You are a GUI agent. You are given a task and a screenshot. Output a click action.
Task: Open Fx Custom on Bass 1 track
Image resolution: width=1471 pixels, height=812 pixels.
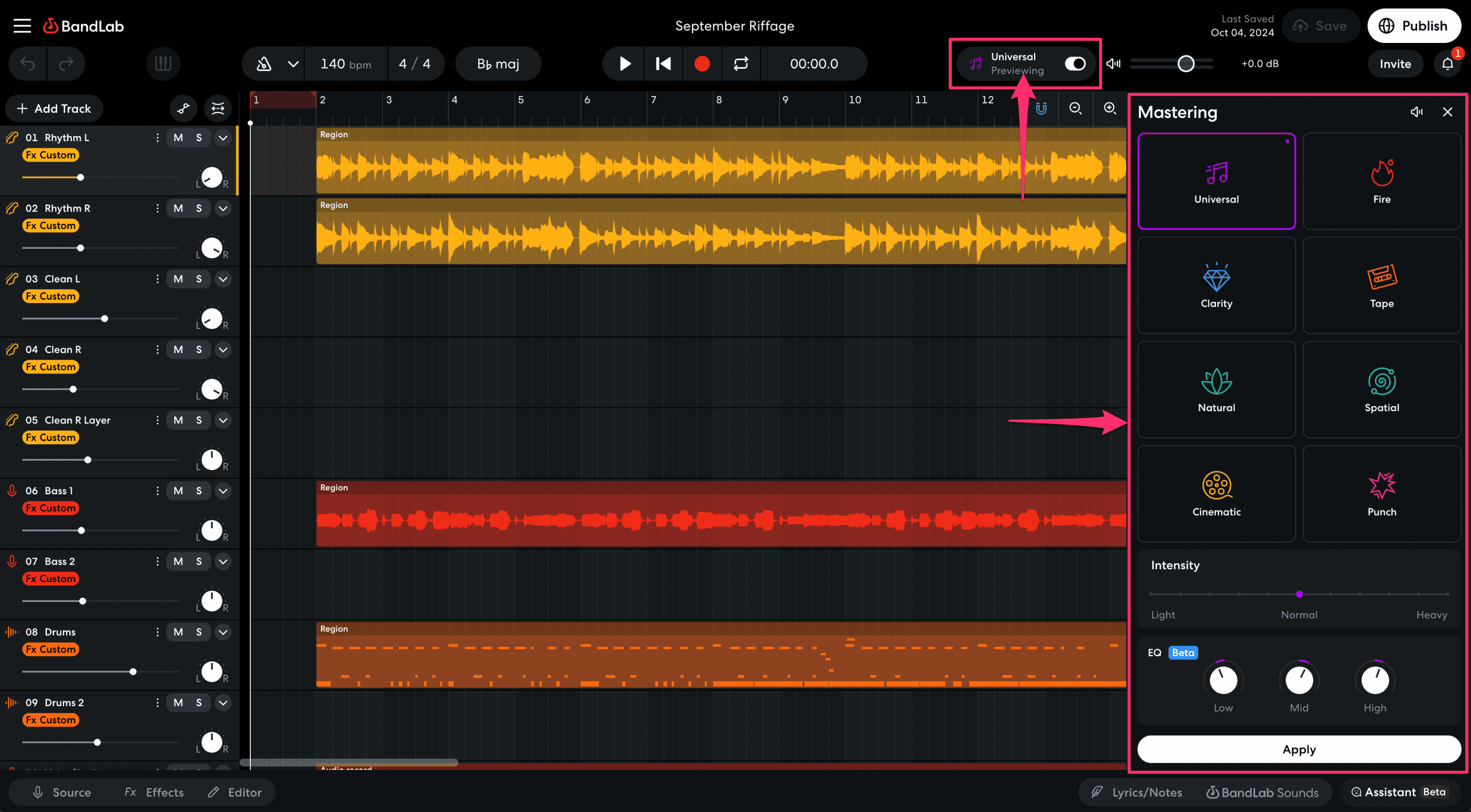tap(50, 508)
